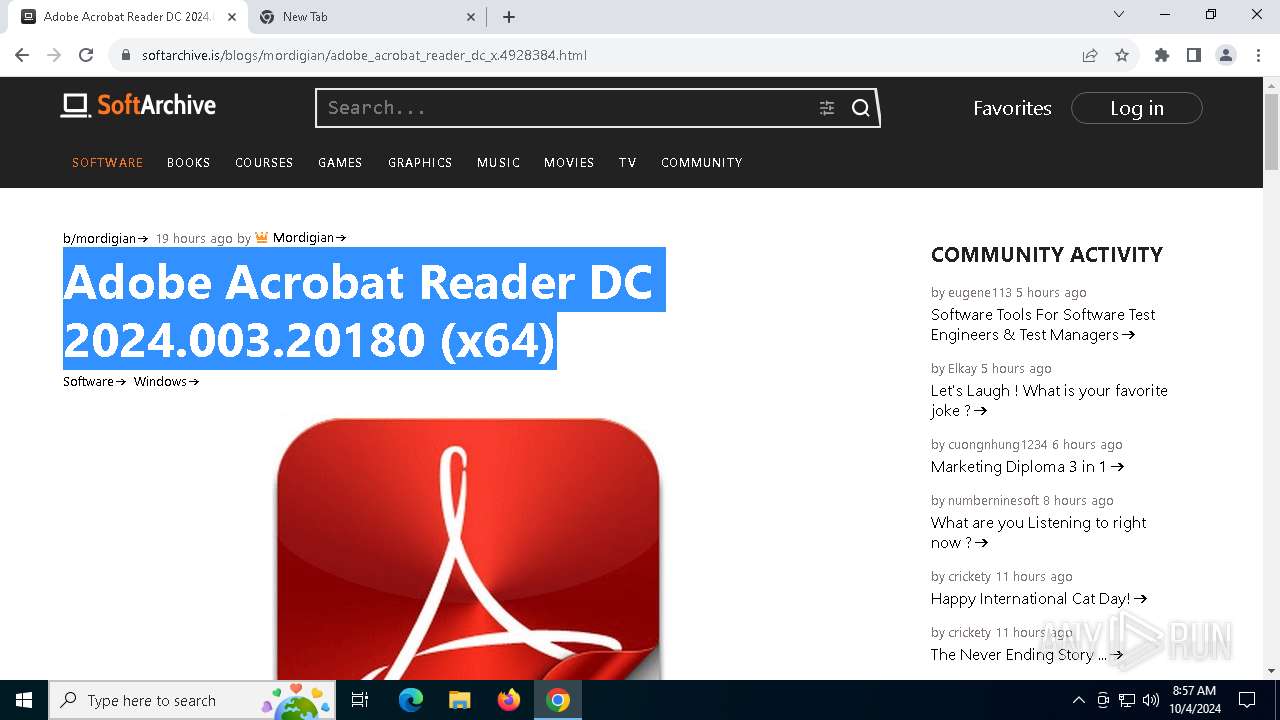Open the network tray icon
The image size is (1280, 720).
pyautogui.click(x=1127, y=700)
